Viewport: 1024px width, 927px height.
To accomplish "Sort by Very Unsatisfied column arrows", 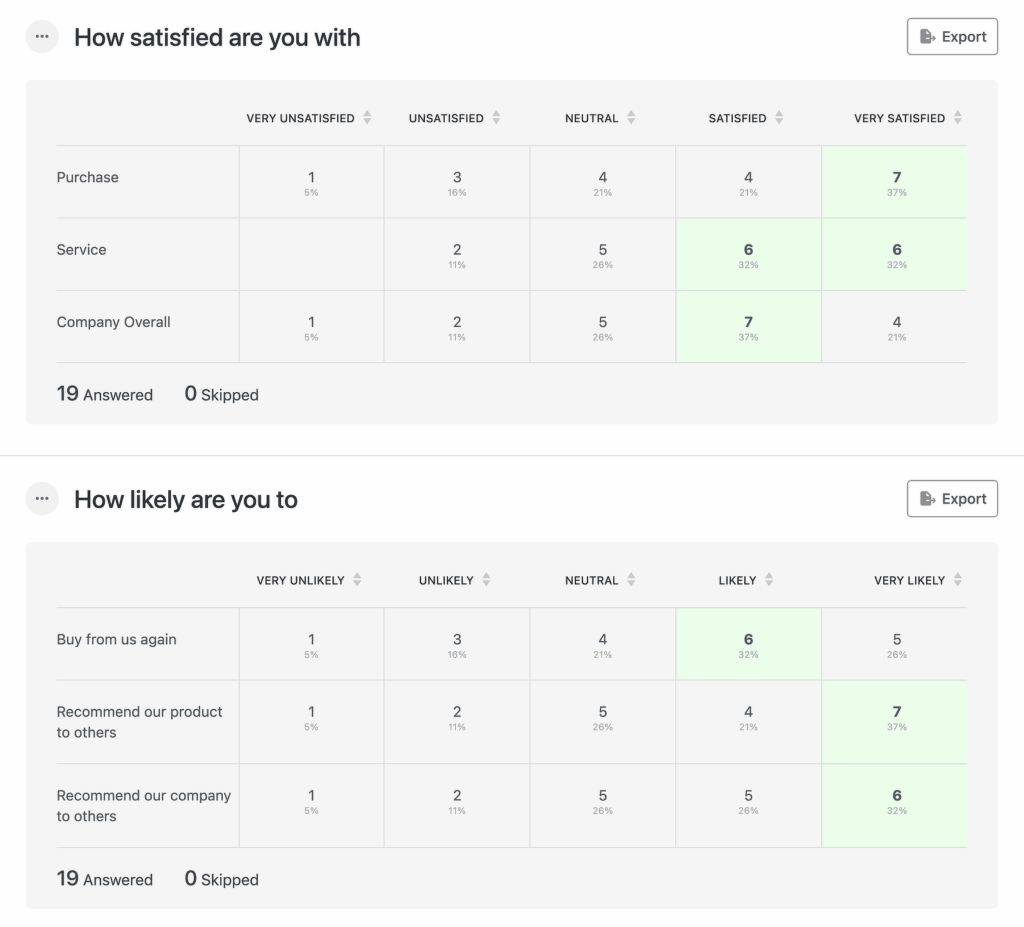I will click(367, 118).
